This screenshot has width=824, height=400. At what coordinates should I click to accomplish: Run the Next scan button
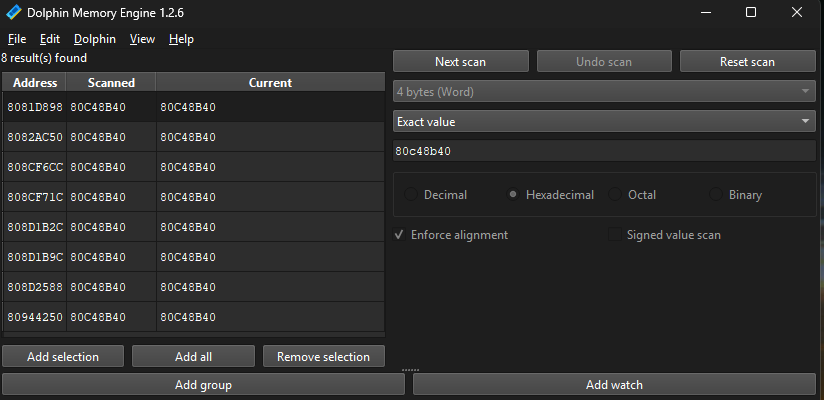460,61
